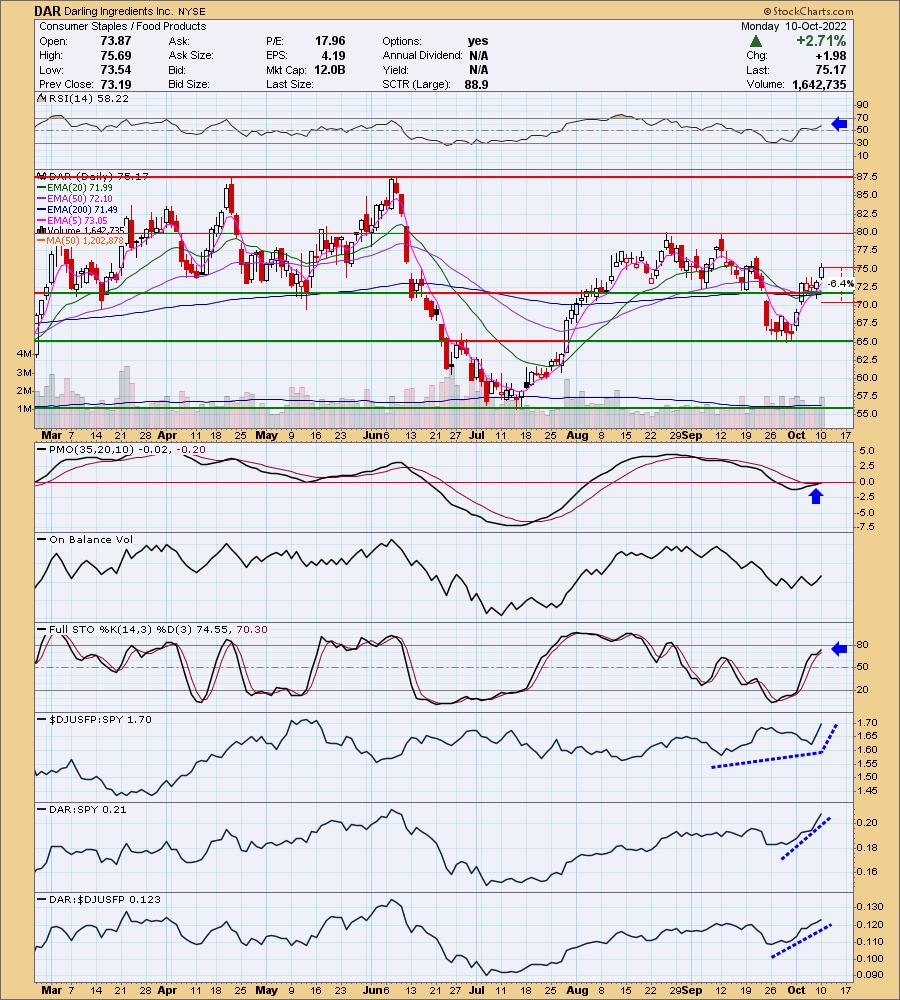Click the On Balance Vol panel label
This screenshot has width=900, height=1000.
click(91, 540)
